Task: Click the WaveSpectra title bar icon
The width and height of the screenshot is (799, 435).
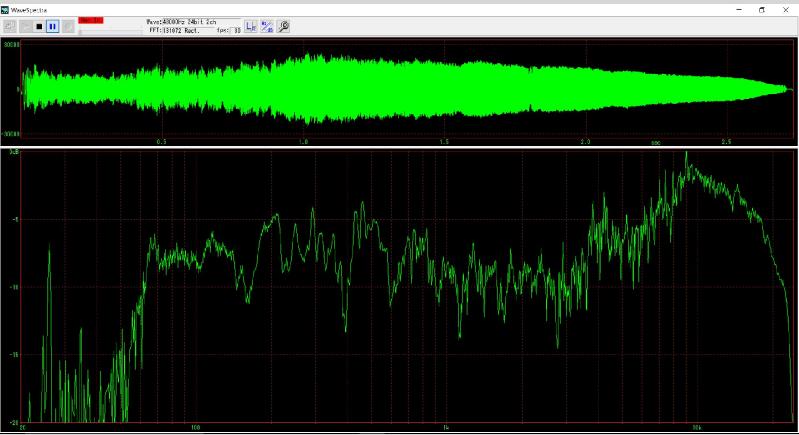Action: click(5, 10)
